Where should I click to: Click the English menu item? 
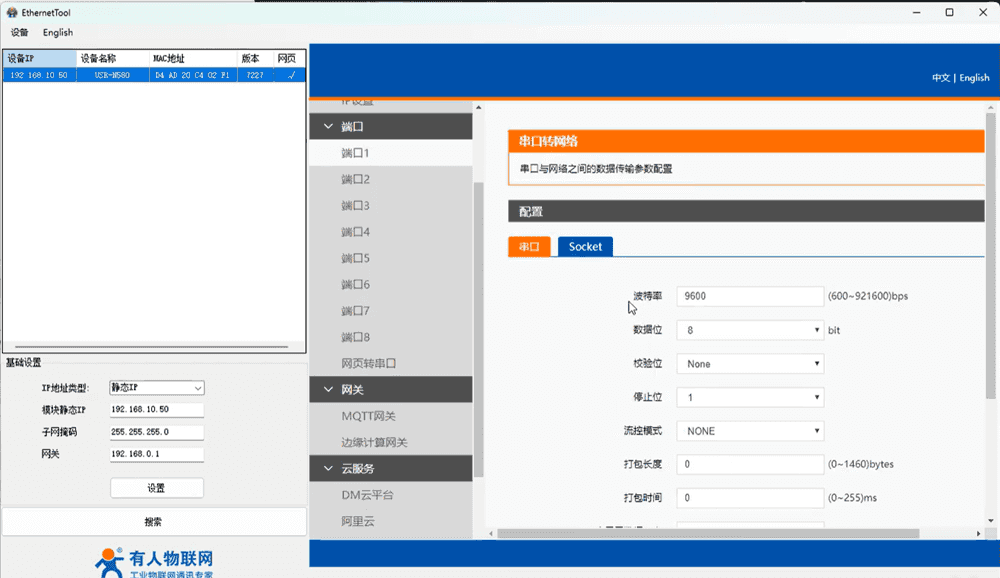coord(58,32)
